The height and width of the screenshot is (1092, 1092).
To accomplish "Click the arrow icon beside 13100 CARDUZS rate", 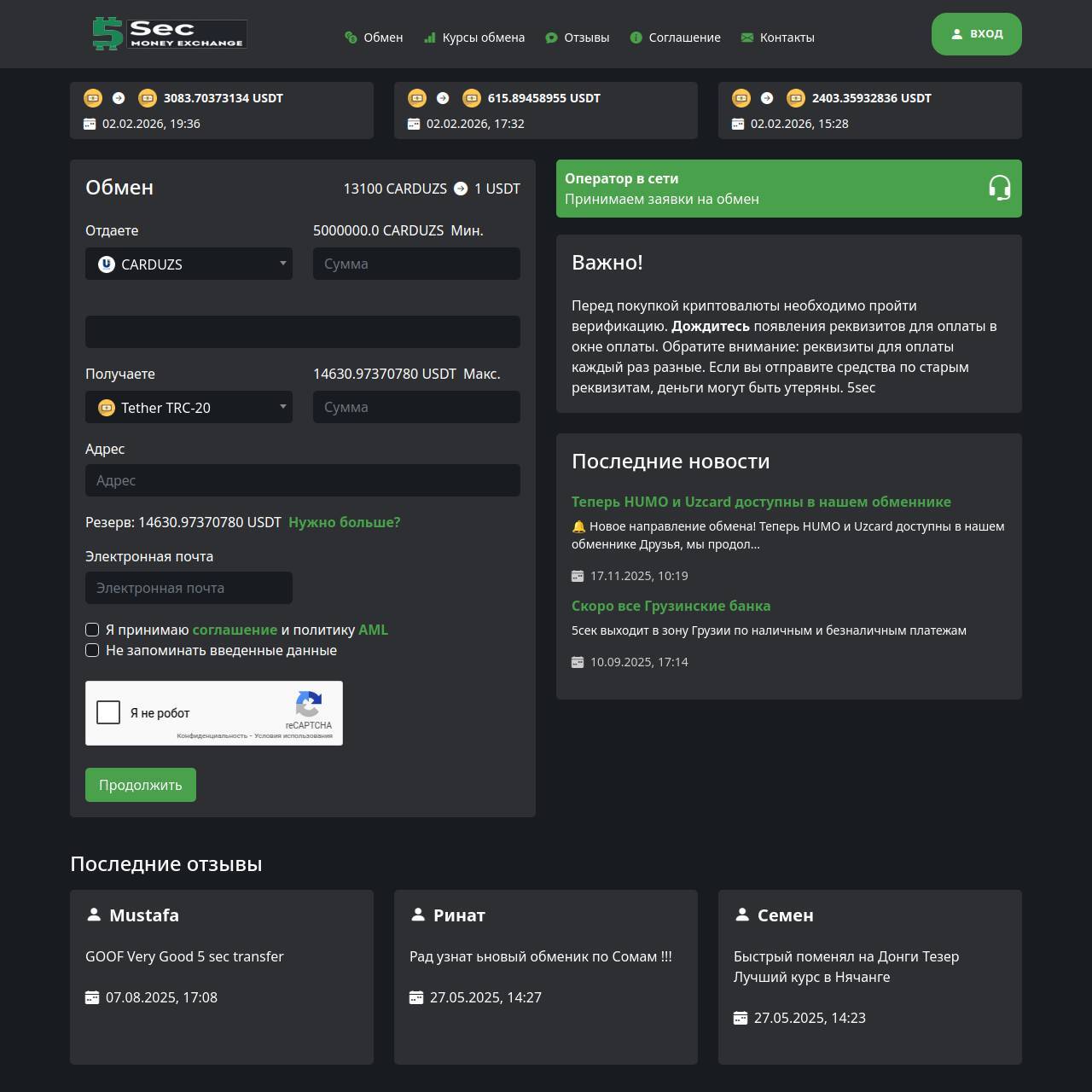I will point(461,189).
